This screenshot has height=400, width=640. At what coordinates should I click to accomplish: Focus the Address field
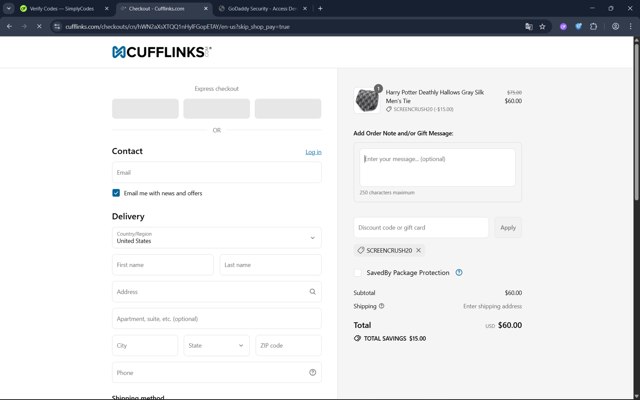[216, 291]
